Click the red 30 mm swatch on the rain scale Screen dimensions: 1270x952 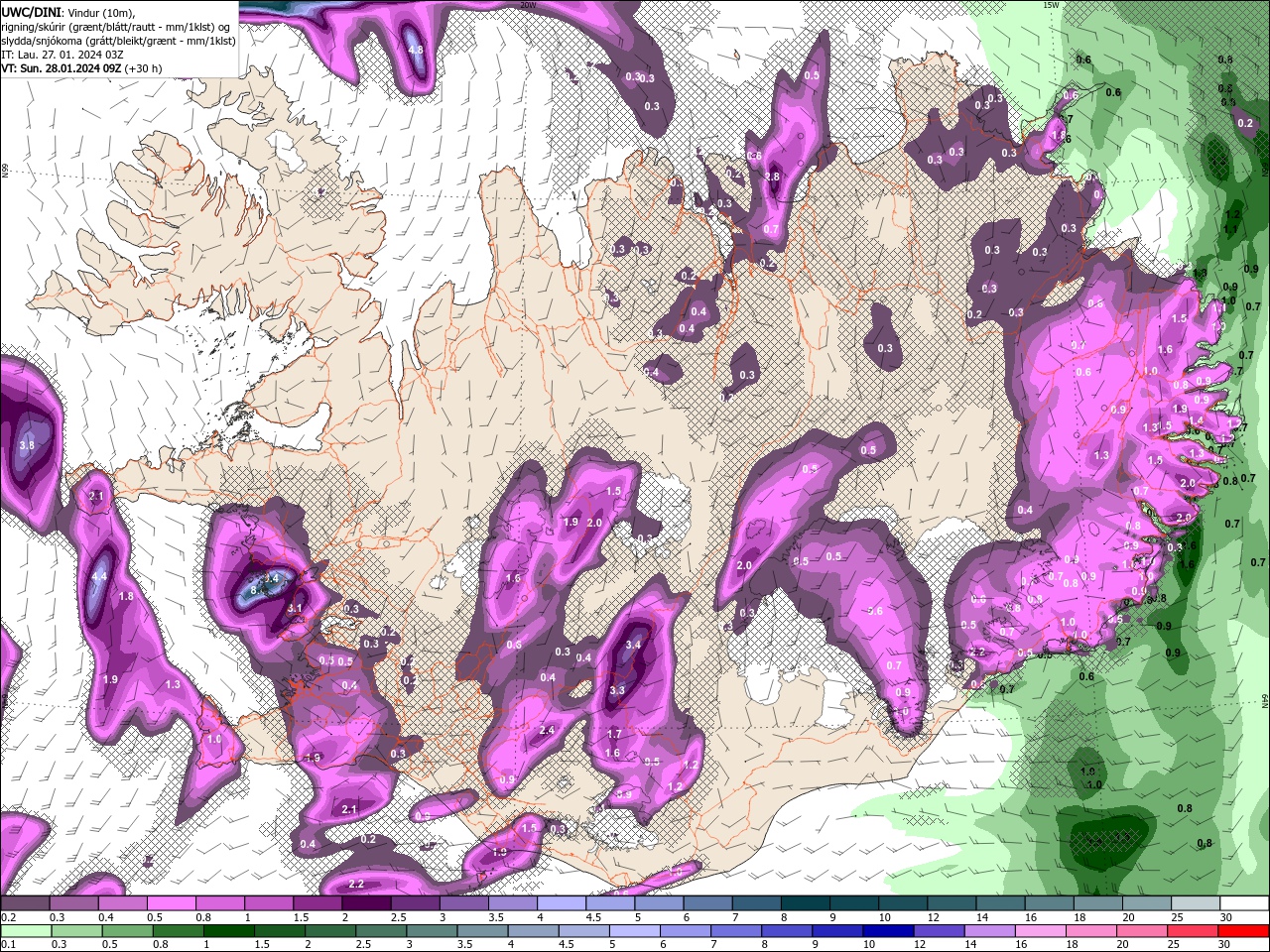pos(1244,931)
